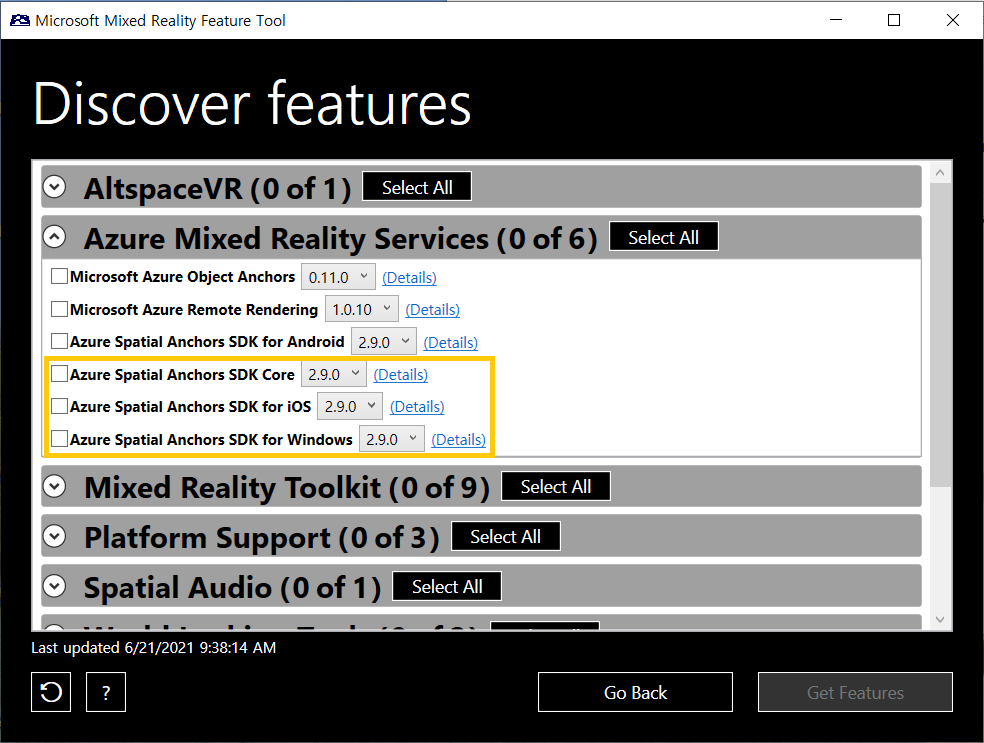Click the scrollbar up arrow
Viewport: 984px width, 743px height.
pos(940,172)
